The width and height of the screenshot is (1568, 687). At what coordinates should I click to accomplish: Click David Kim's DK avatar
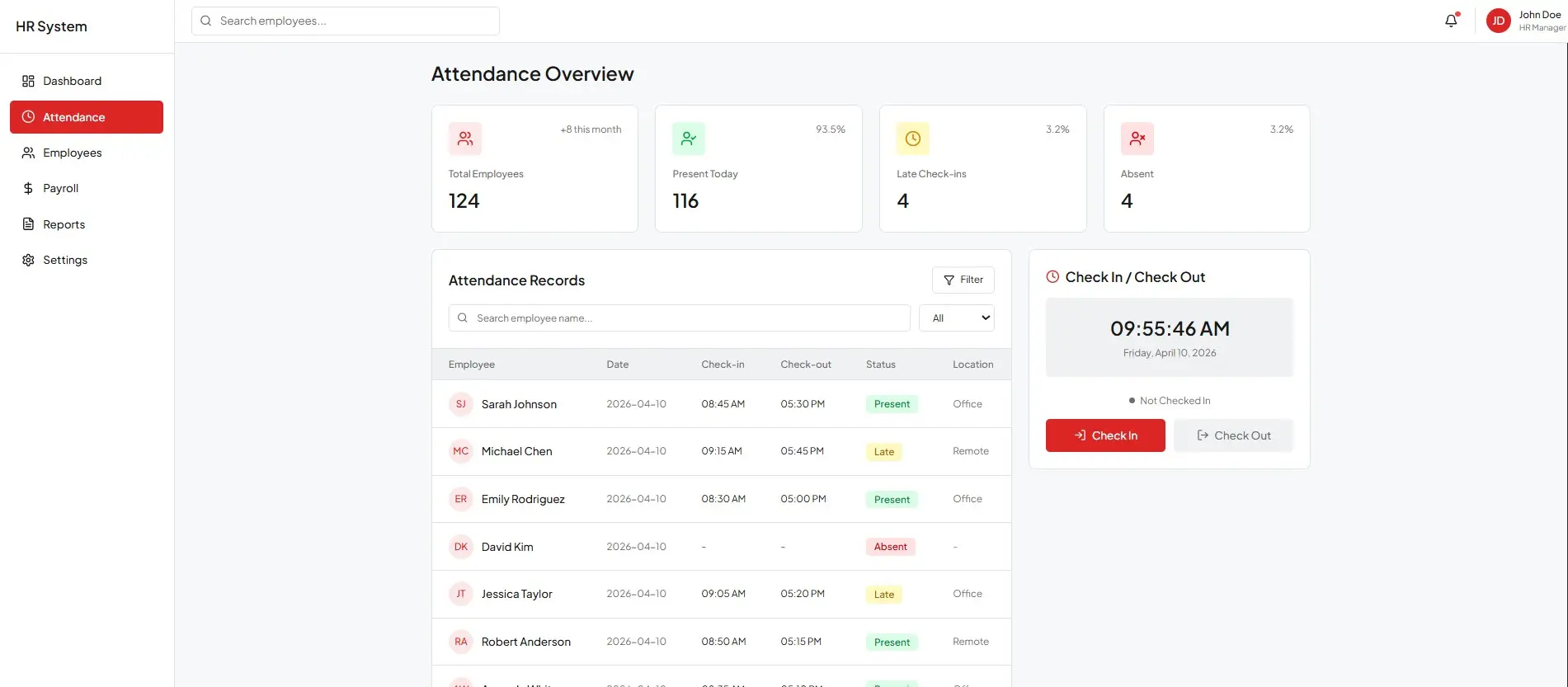tap(461, 547)
